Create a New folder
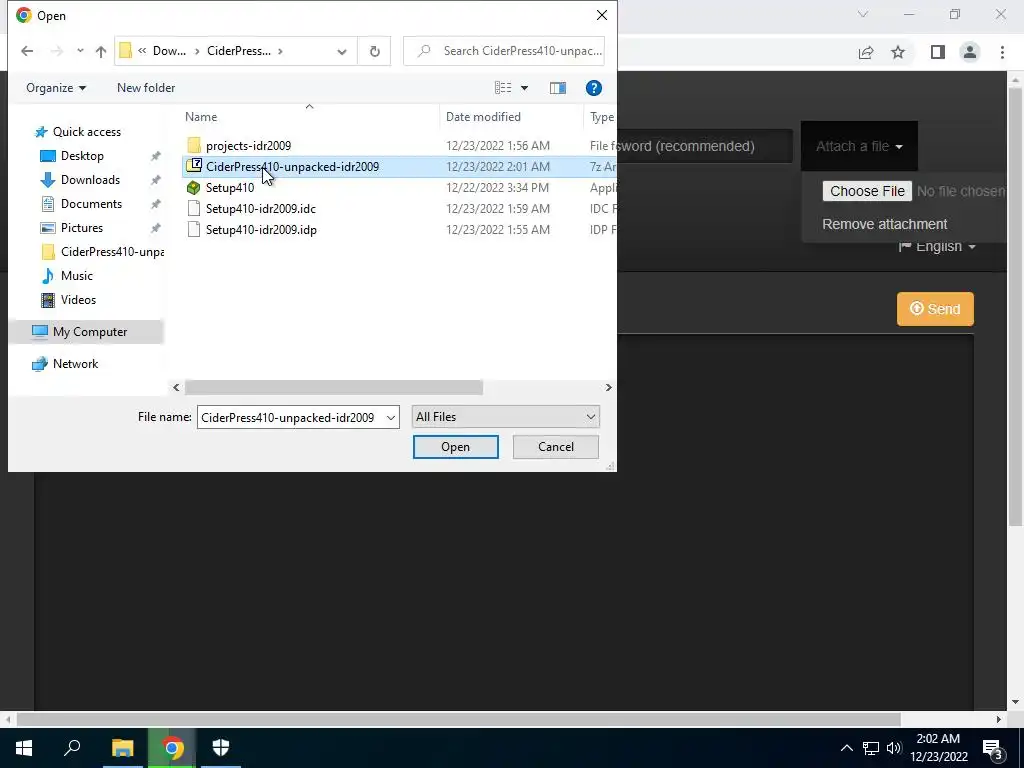 (146, 88)
